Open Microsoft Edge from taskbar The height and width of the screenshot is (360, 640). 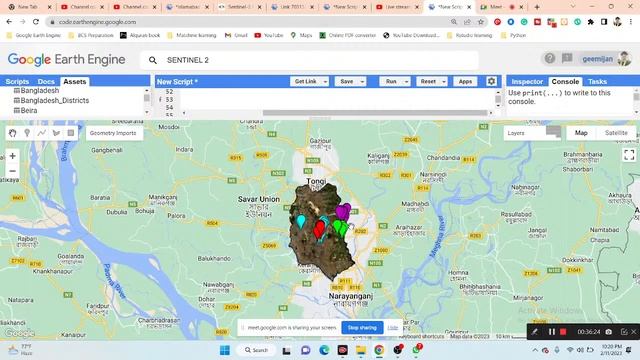point(324,350)
